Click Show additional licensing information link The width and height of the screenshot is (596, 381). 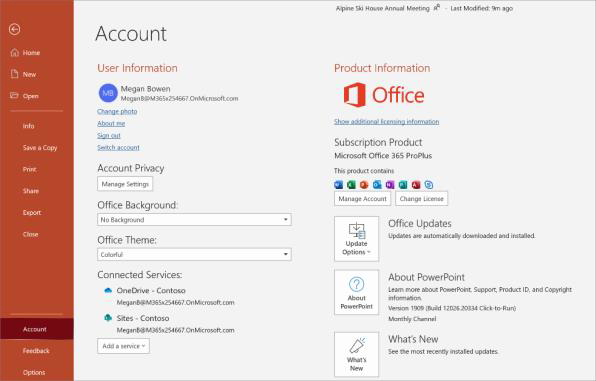coord(387,122)
